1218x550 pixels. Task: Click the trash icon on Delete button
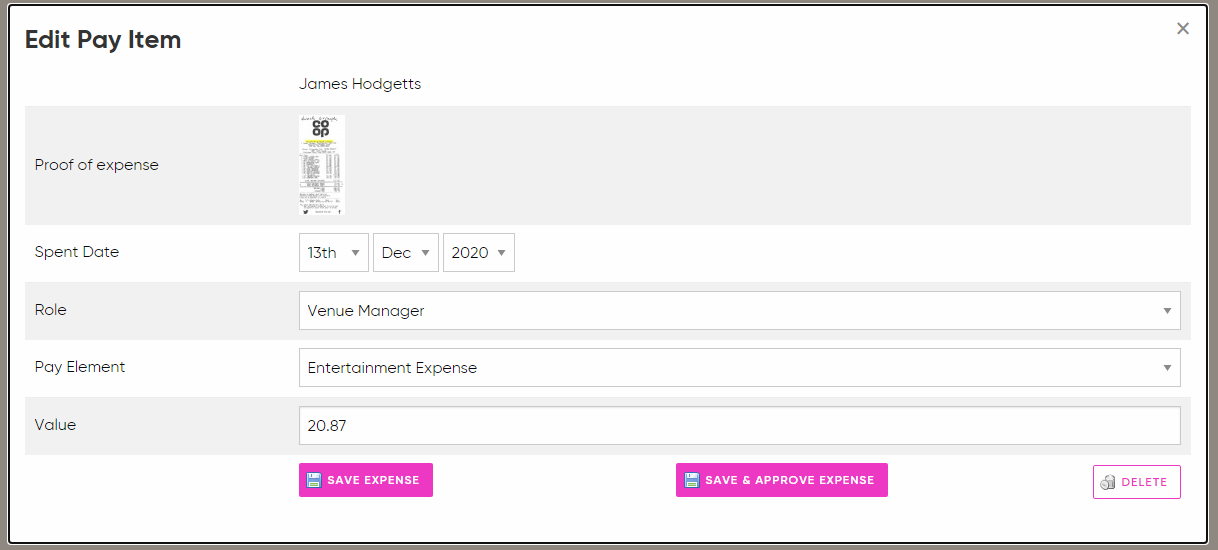click(x=1108, y=482)
